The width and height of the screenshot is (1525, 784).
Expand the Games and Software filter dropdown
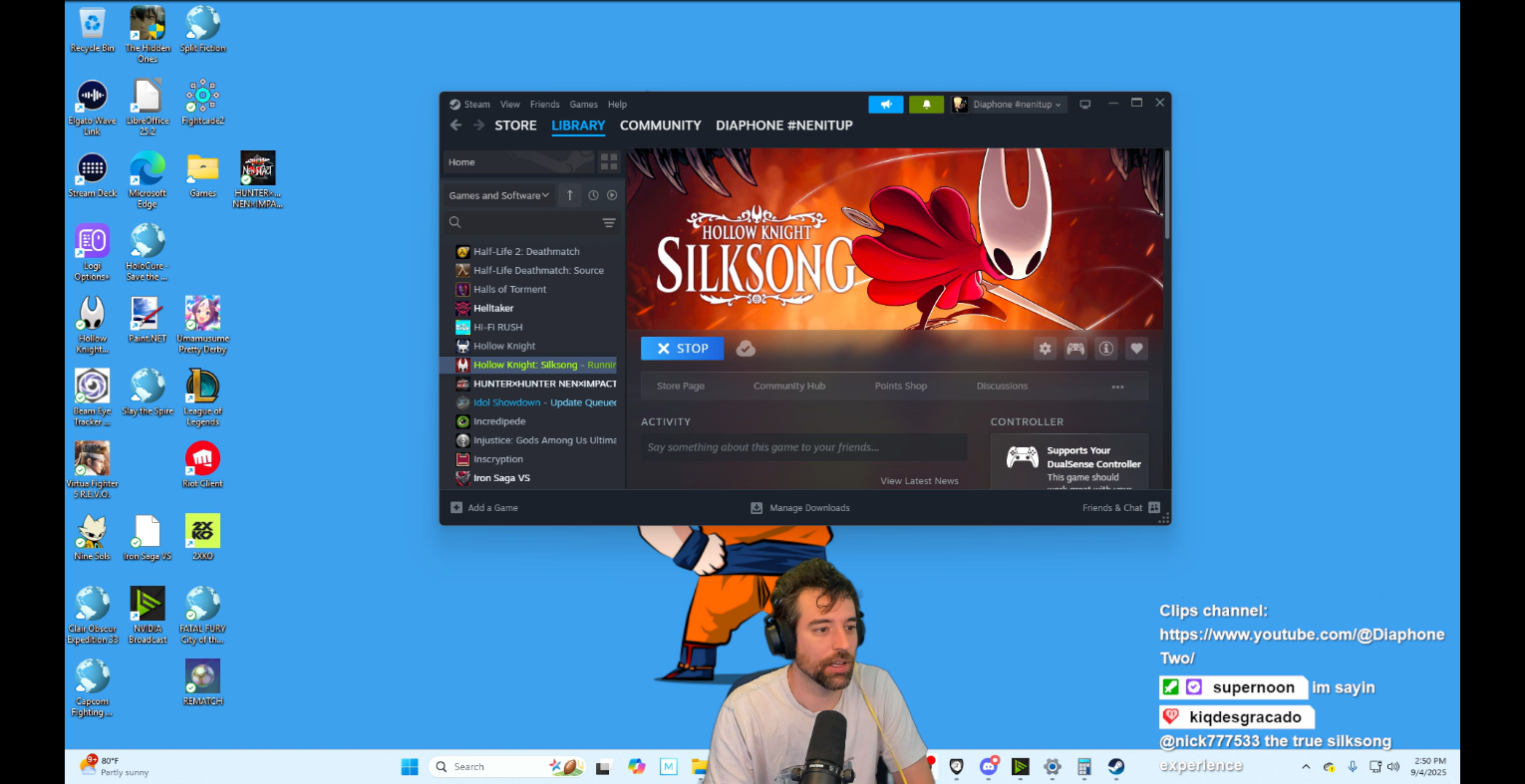pyautogui.click(x=499, y=195)
